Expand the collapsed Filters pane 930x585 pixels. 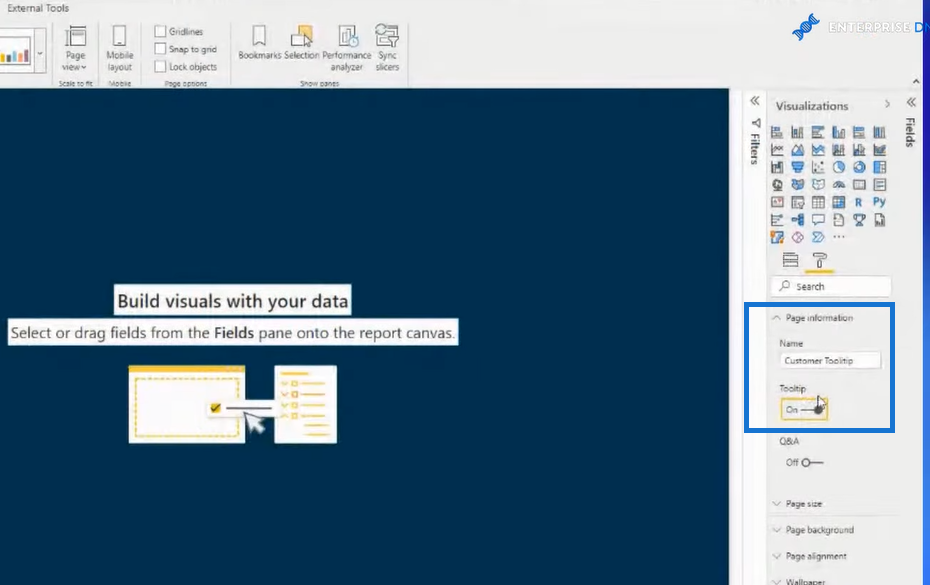(x=754, y=101)
